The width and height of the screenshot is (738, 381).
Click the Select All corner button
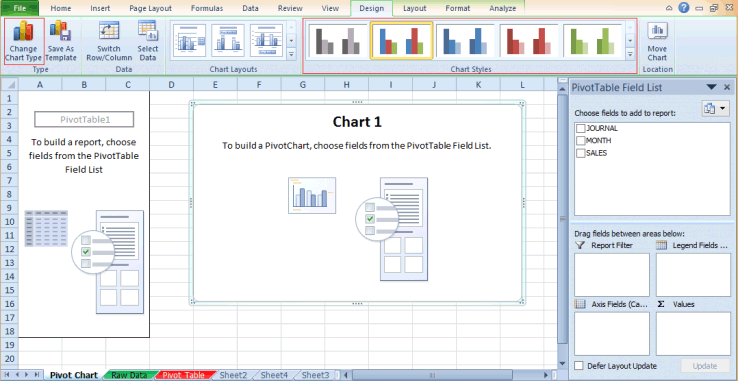tap(9, 84)
